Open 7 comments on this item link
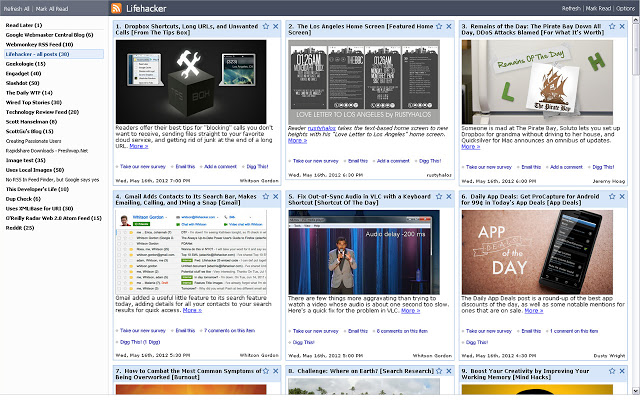This screenshot has height=400, width=640. (x=229, y=331)
